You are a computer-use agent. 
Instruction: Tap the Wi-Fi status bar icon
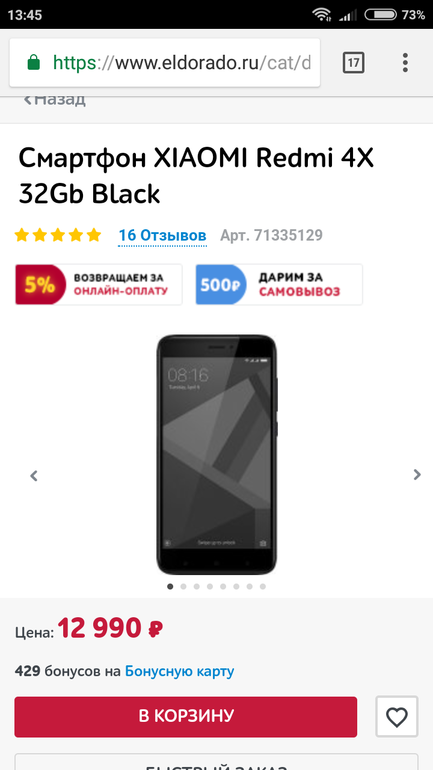[x=322, y=15]
